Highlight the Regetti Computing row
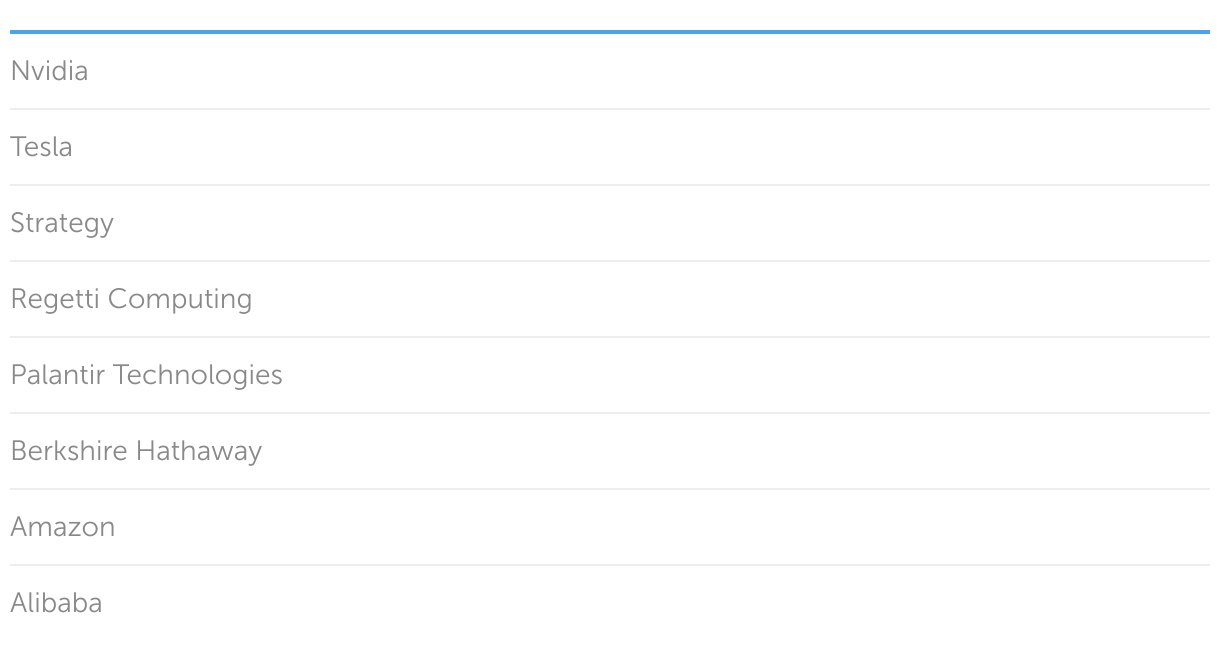 pos(610,299)
